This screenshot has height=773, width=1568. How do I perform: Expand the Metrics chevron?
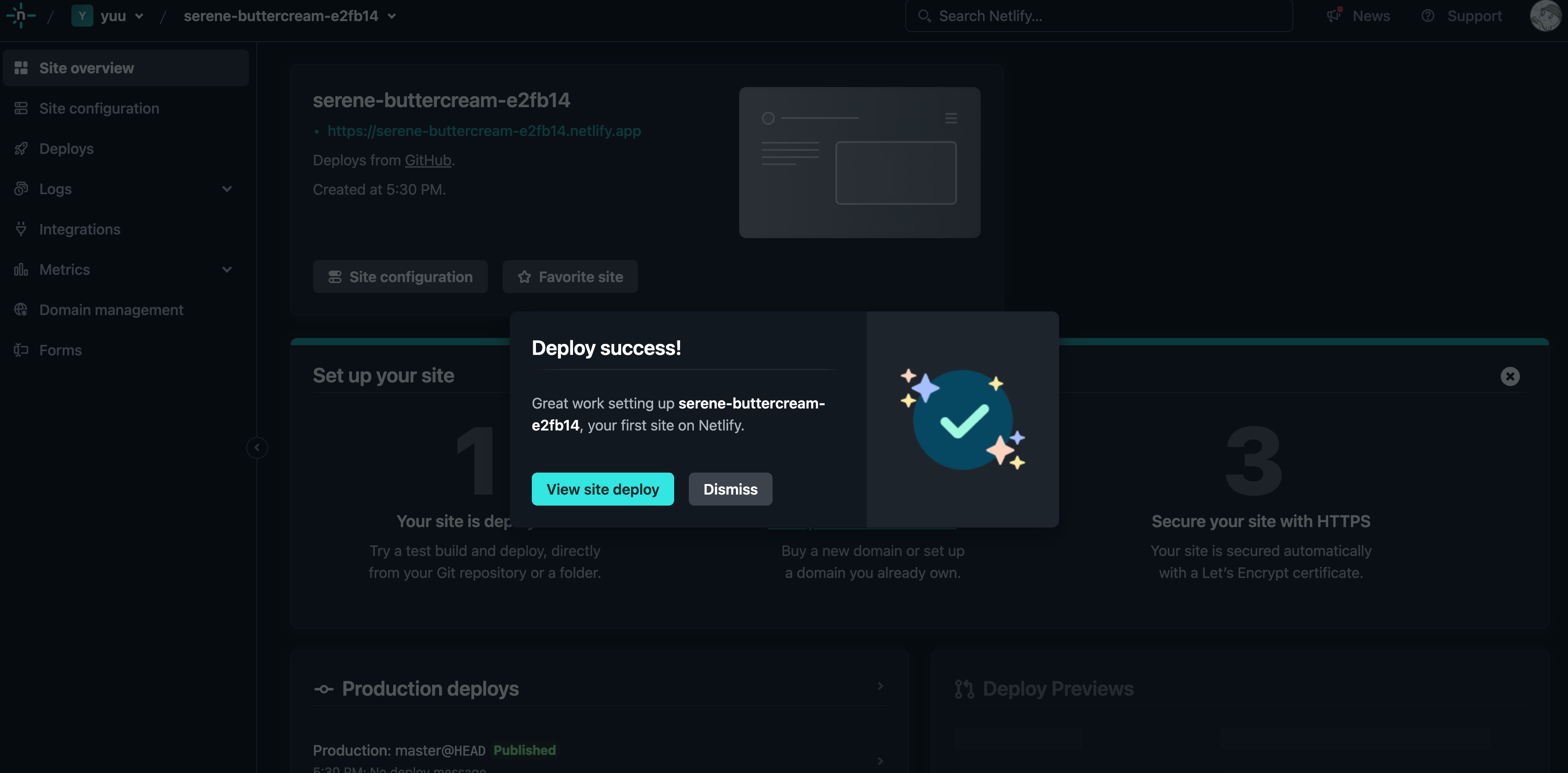227,269
